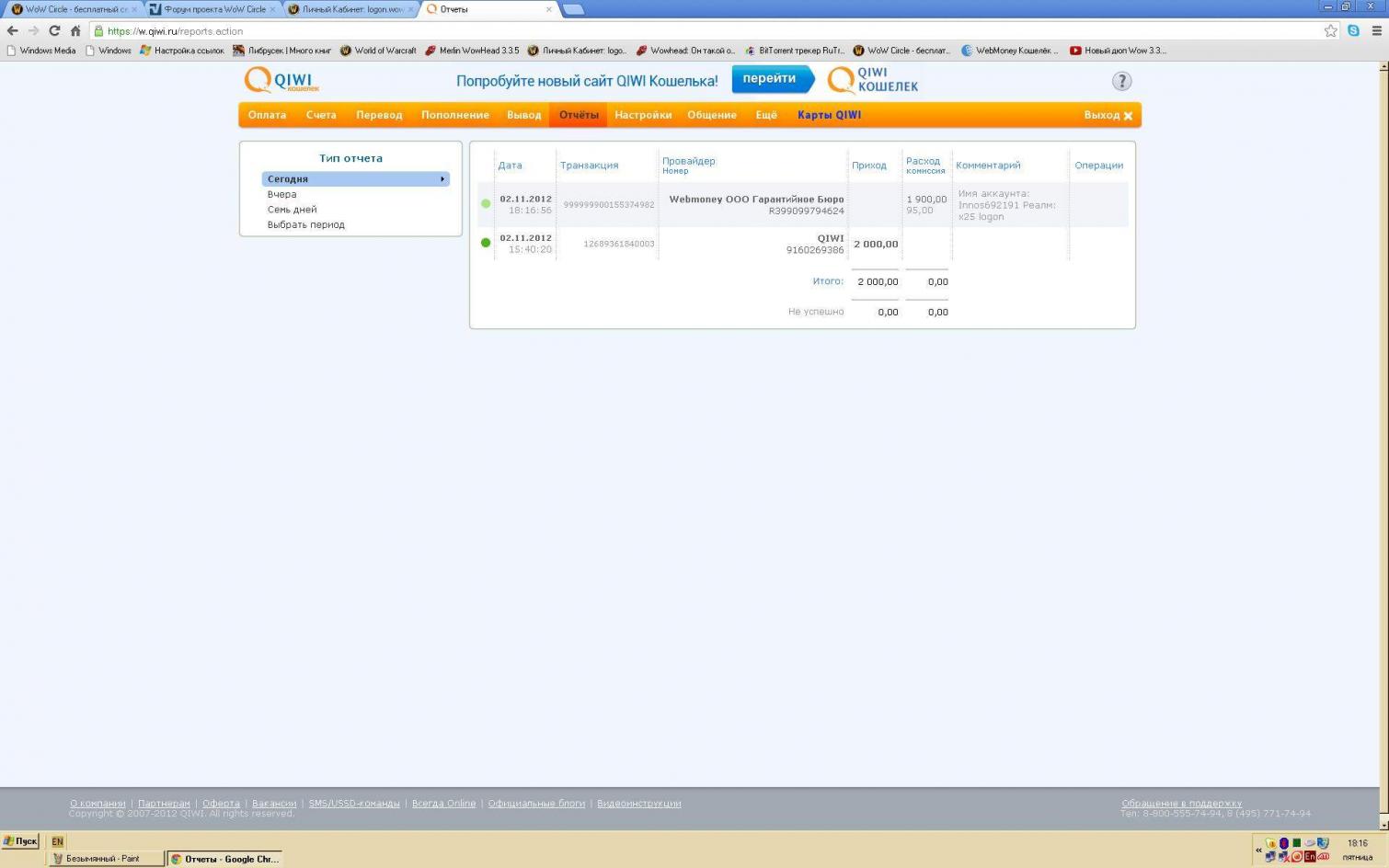This screenshot has height=868, width=1389.
Task: Open the Chrome menu hamburger icon
Action: point(1376,30)
